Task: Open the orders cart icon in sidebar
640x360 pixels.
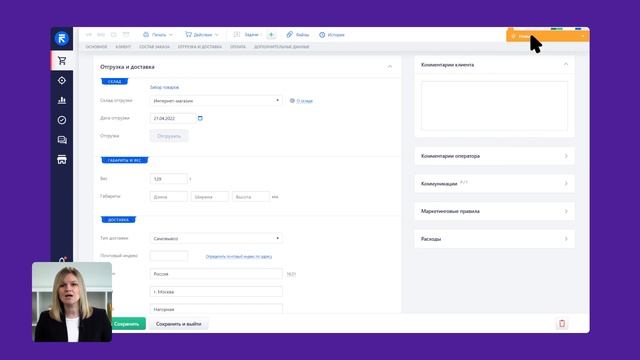Action: click(62, 61)
